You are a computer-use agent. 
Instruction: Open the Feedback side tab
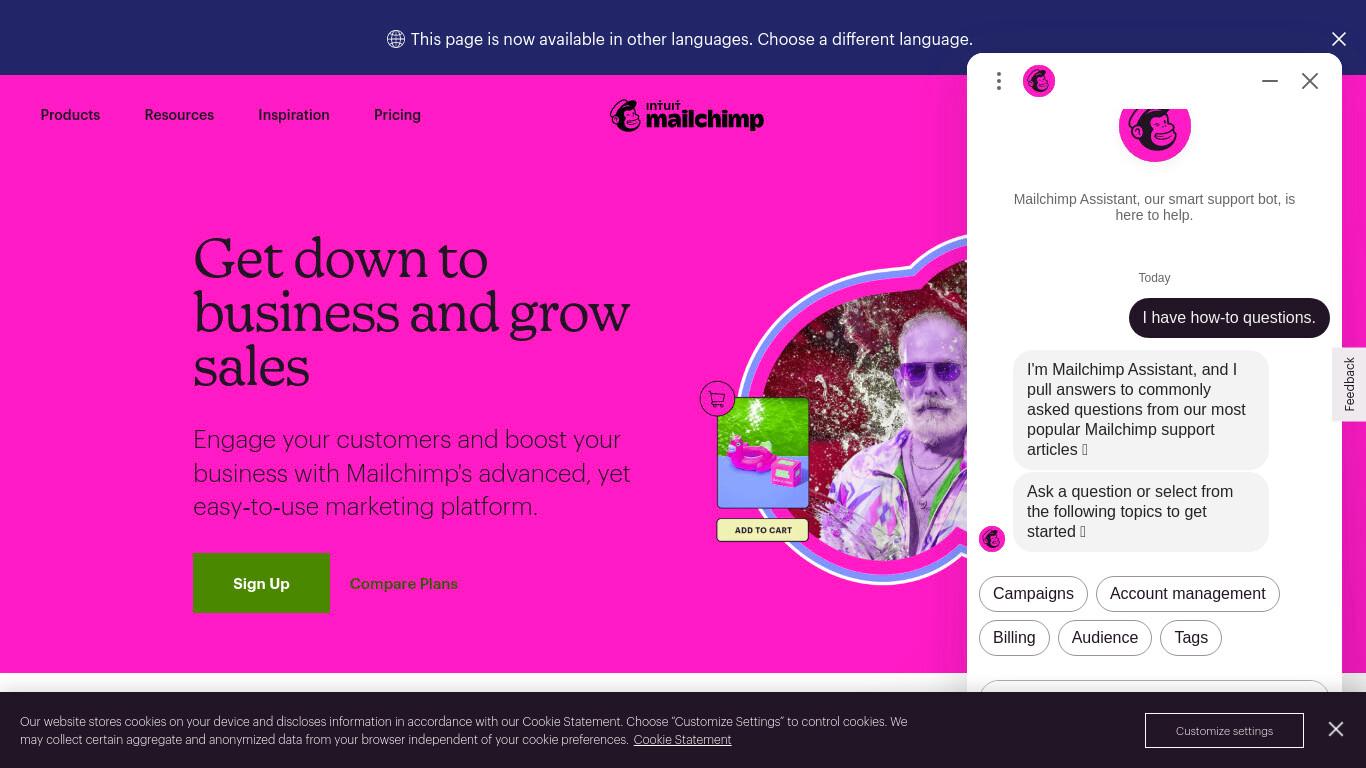[x=1349, y=384]
